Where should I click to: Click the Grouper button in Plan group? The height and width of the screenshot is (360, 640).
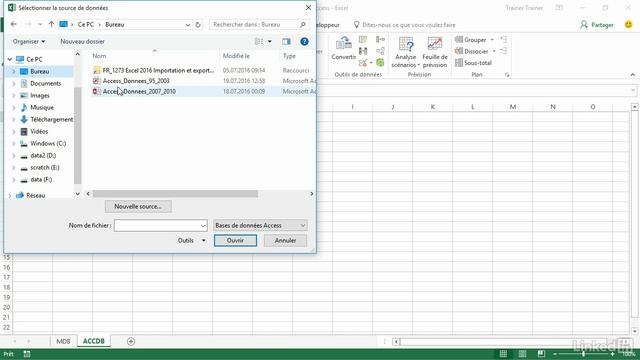(471, 40)
